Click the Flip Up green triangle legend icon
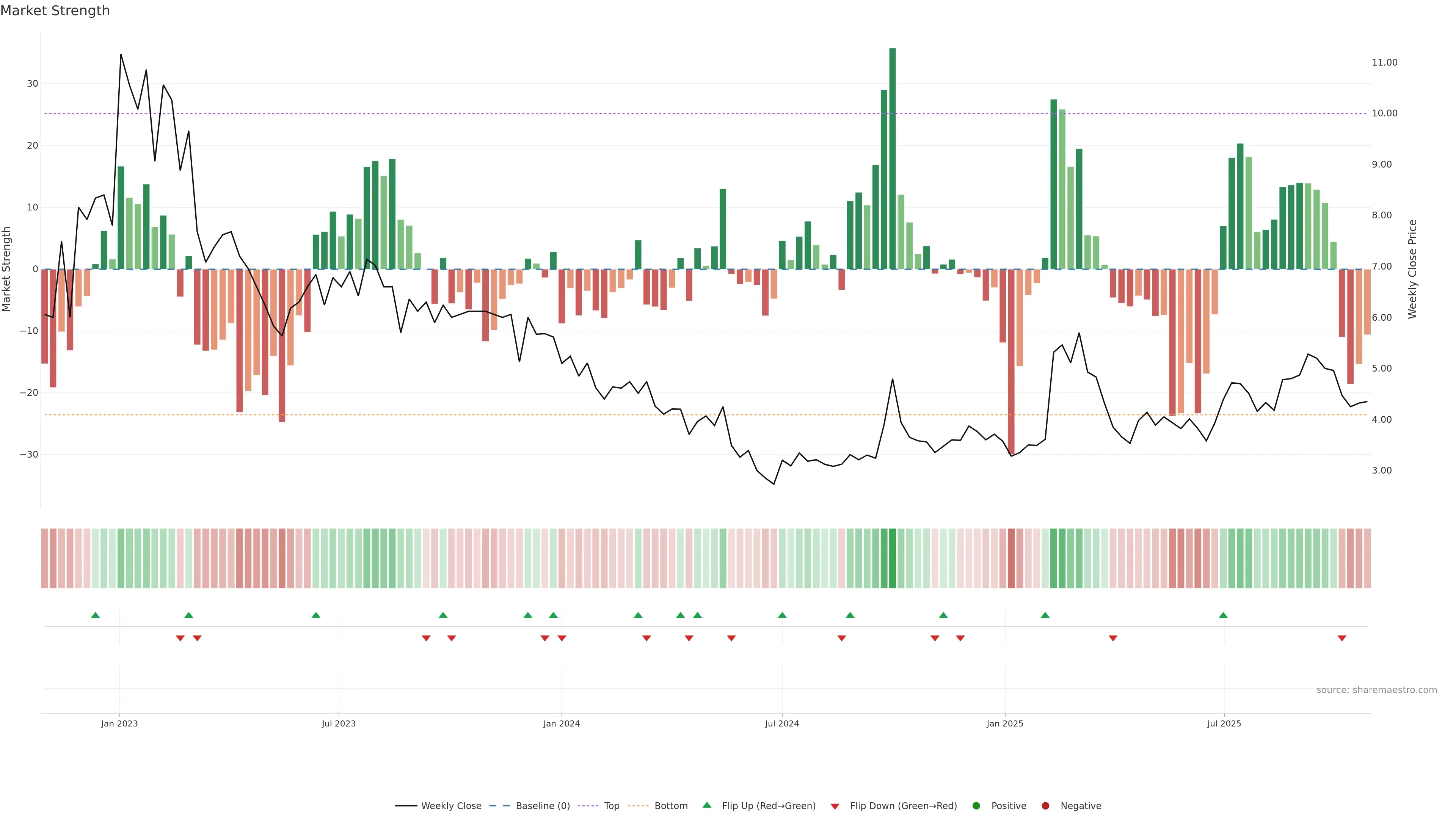The width and height of the screenshot is (1456, 819). click(x=706, y=805)
